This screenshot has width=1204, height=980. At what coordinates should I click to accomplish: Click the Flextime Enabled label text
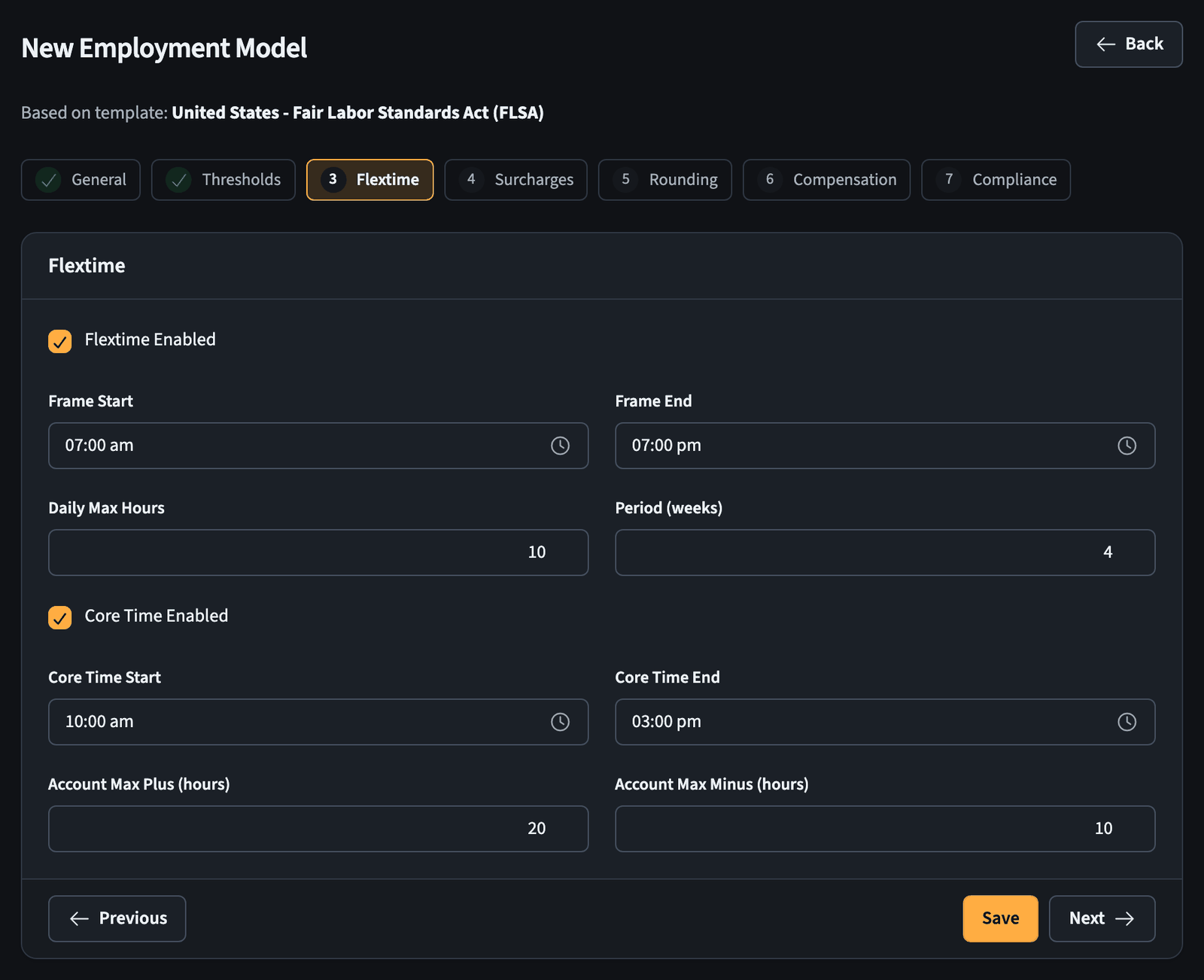[150, 339]
